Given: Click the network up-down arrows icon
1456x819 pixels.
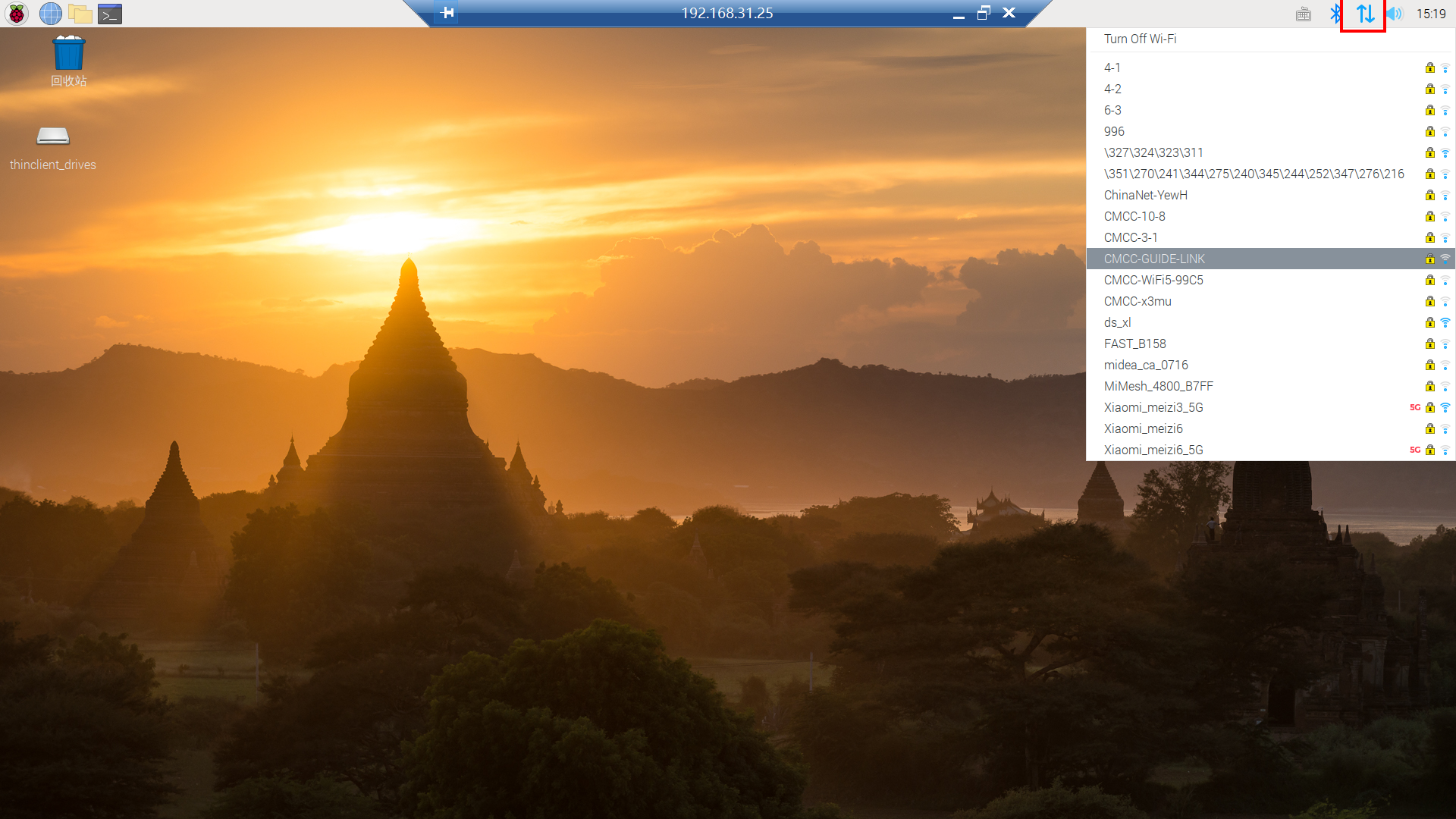Looking at the screenshot, I should (1364, 14).
